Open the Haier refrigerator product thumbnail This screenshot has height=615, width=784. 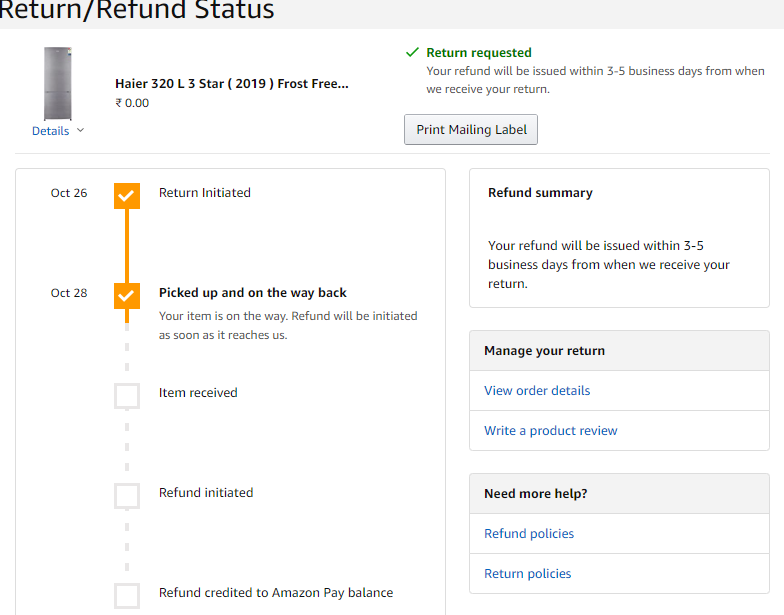pyautogui.click(x=58, y=84)
